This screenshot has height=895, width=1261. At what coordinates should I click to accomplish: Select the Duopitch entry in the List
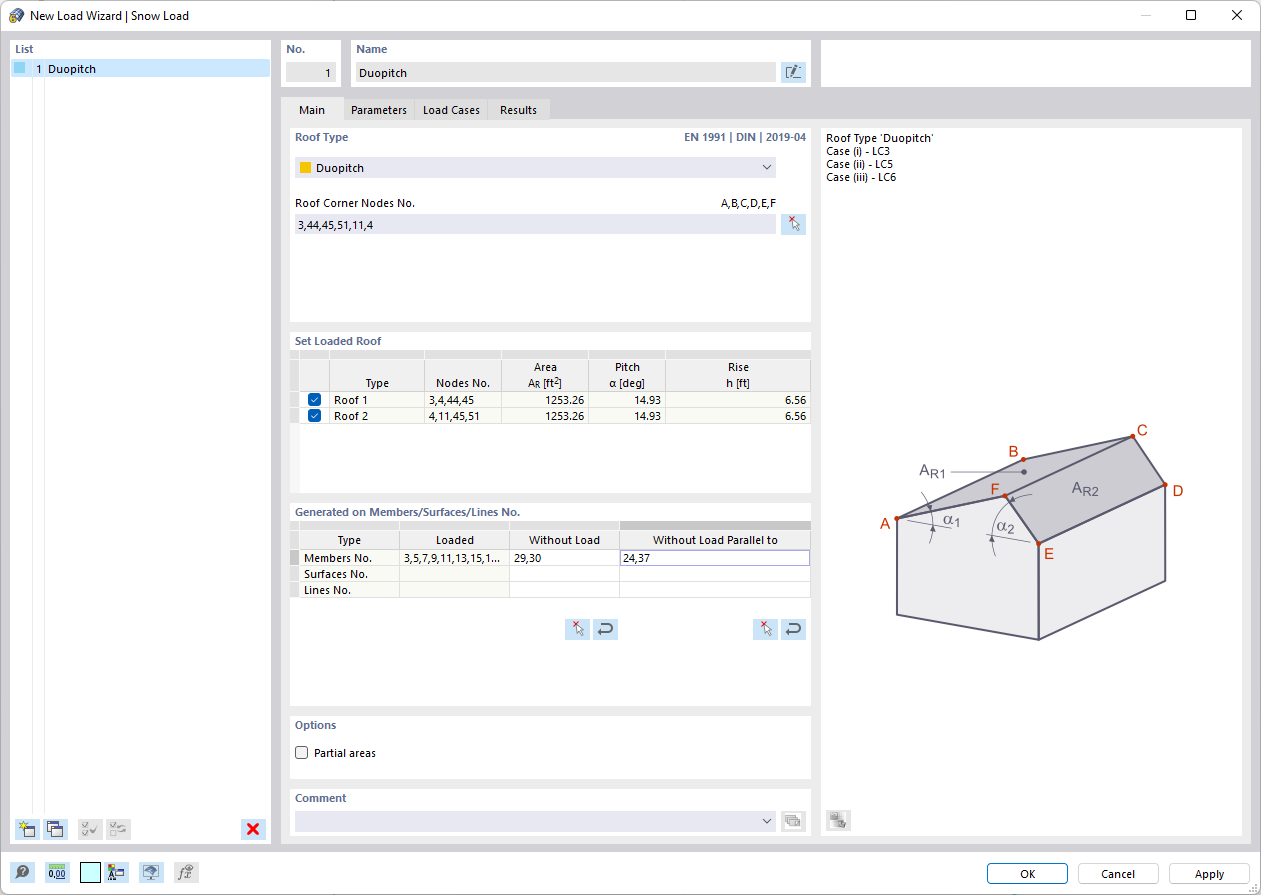pyautogui.click(x=141, y=69)
